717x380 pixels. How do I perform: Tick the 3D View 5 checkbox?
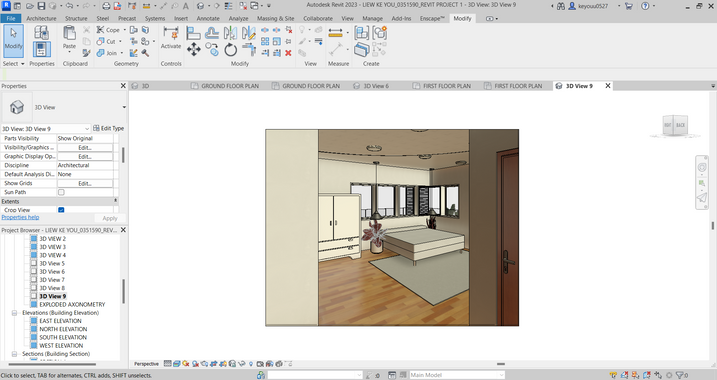coord(34,263)
